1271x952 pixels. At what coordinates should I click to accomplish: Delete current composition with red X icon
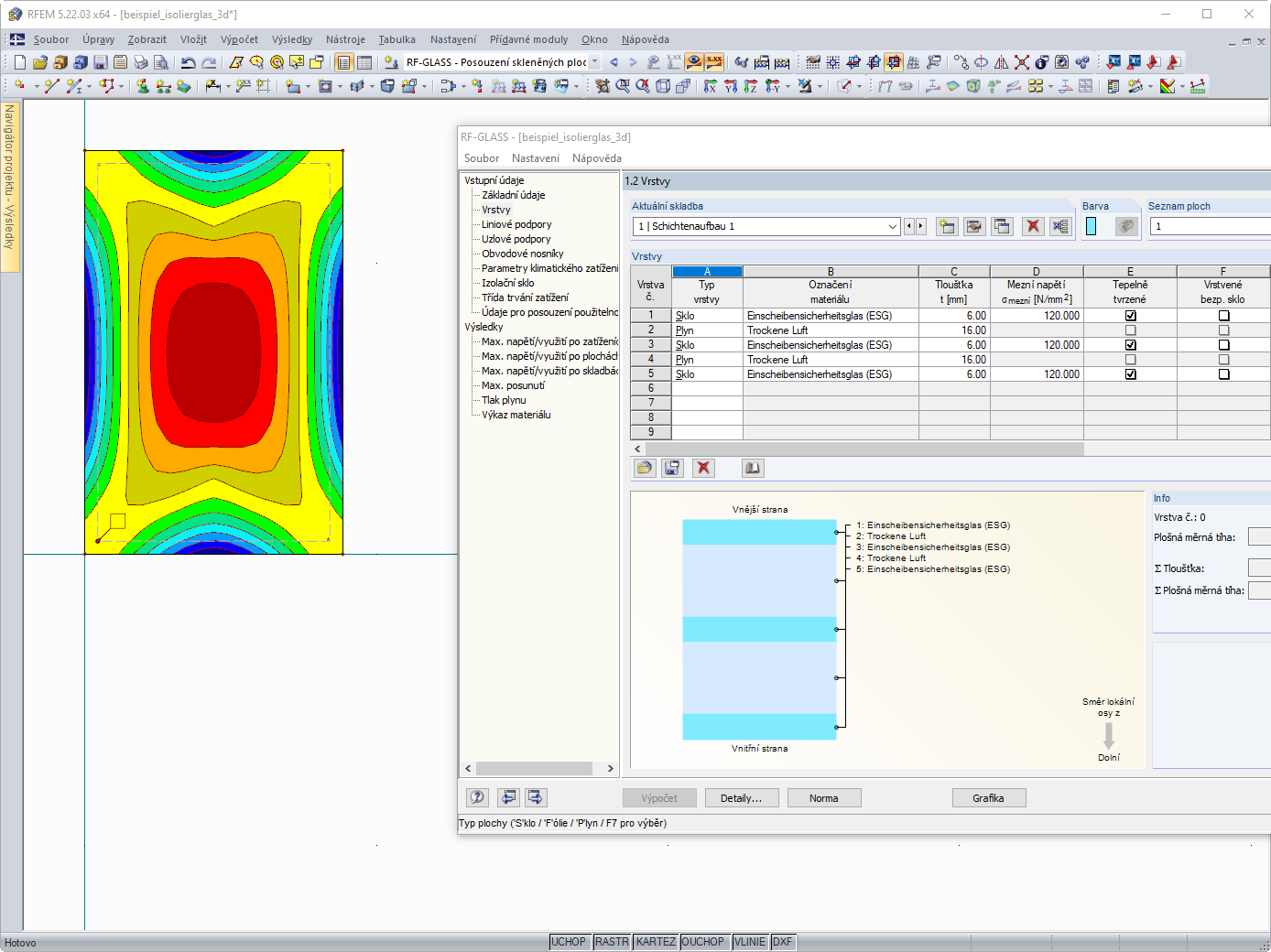pyautogui.click(x=1033, y=226)
